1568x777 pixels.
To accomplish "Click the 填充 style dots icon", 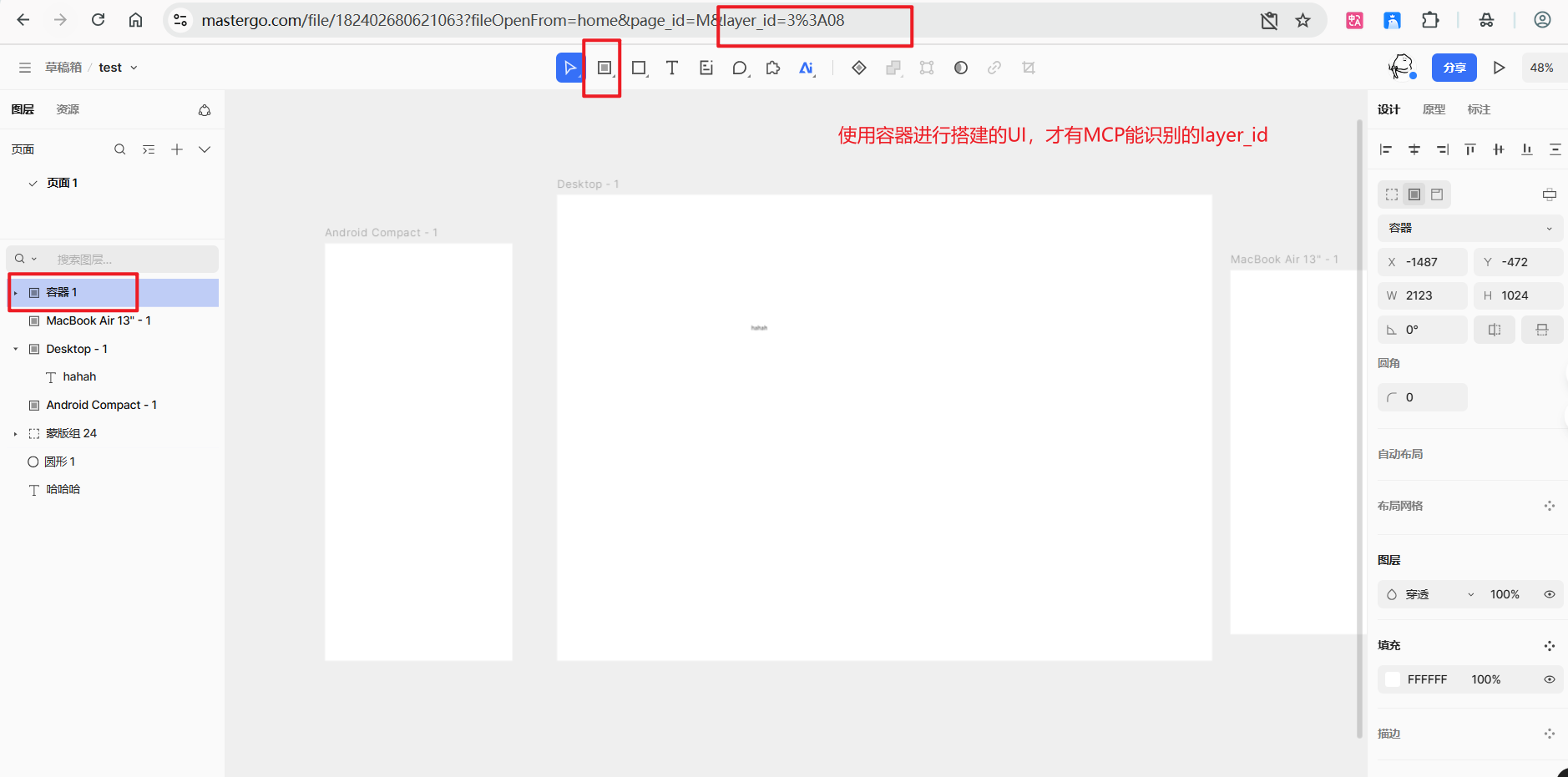I will click(x=1550, y=646).
